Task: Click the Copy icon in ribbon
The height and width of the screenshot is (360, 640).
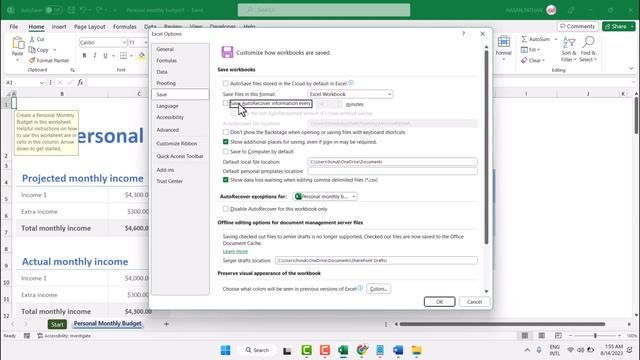Action: [x=32, y=50]
